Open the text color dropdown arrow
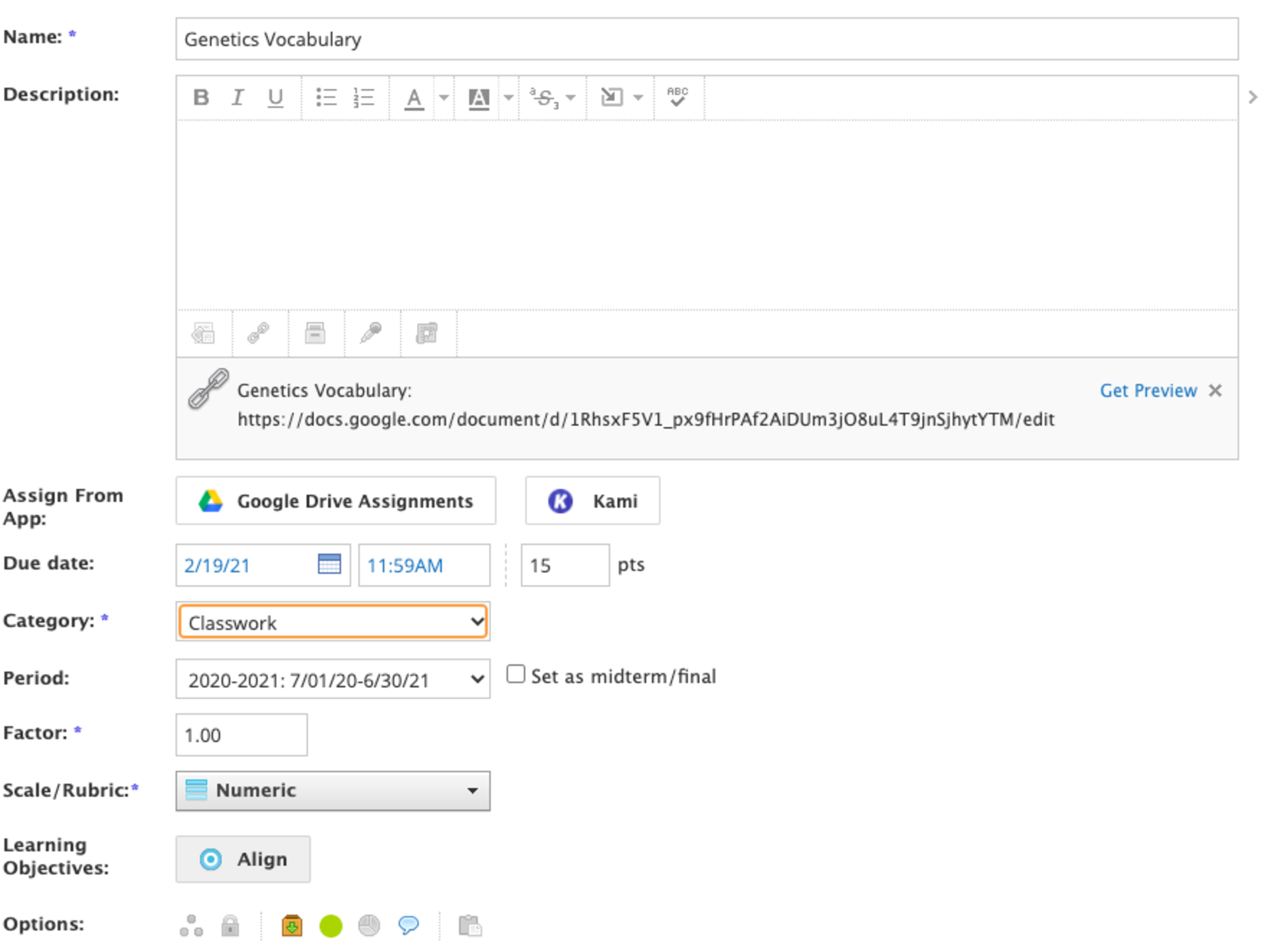 (x=443, y=98)
